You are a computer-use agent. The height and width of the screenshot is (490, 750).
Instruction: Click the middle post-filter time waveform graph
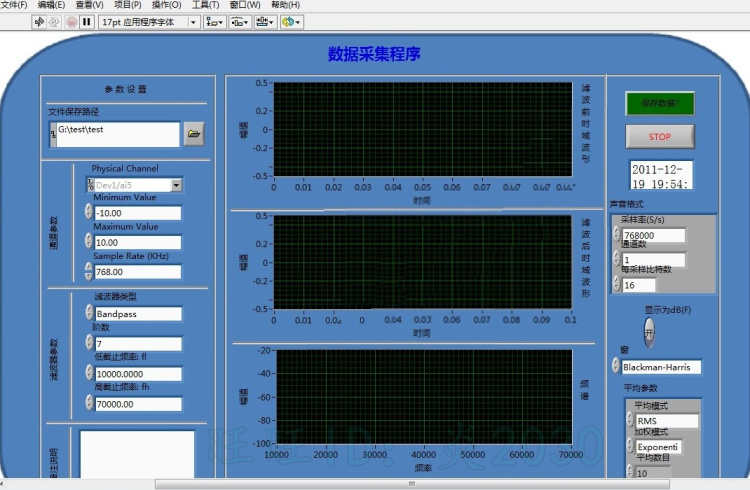click(x=422, y=262)
